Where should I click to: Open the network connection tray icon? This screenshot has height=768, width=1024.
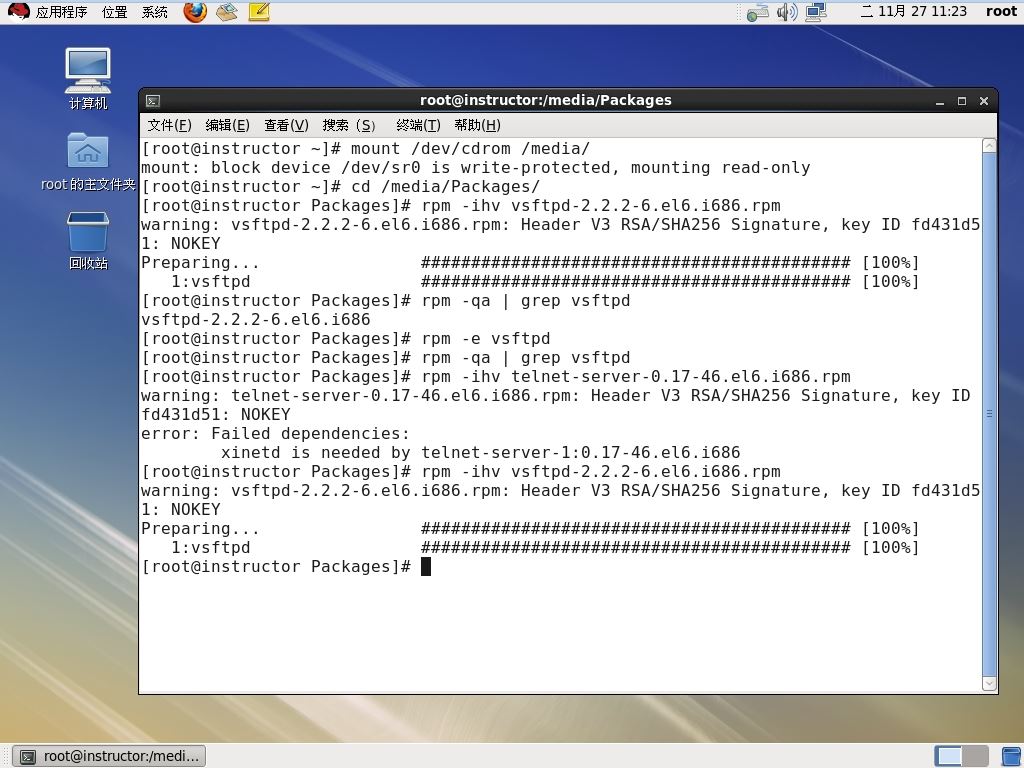point(758,12)
